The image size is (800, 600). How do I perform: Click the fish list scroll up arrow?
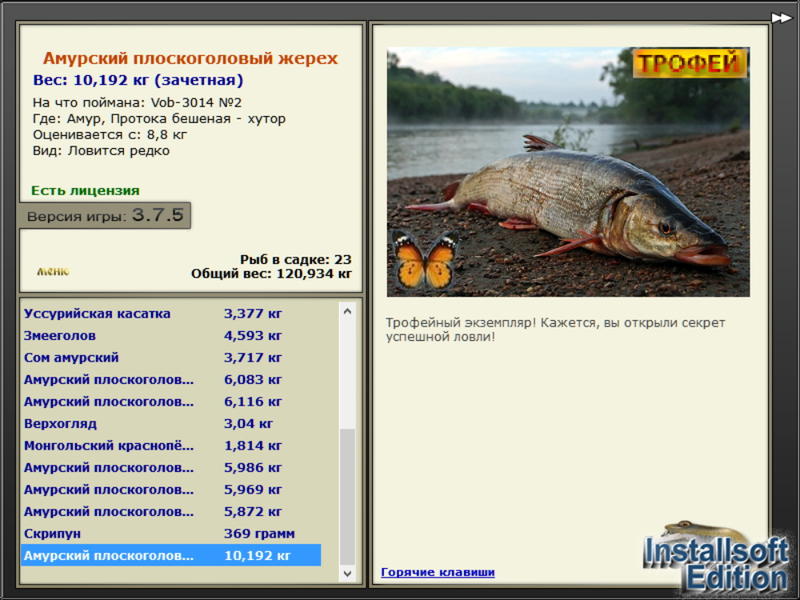pyautogui.click(x=347, y=311)
